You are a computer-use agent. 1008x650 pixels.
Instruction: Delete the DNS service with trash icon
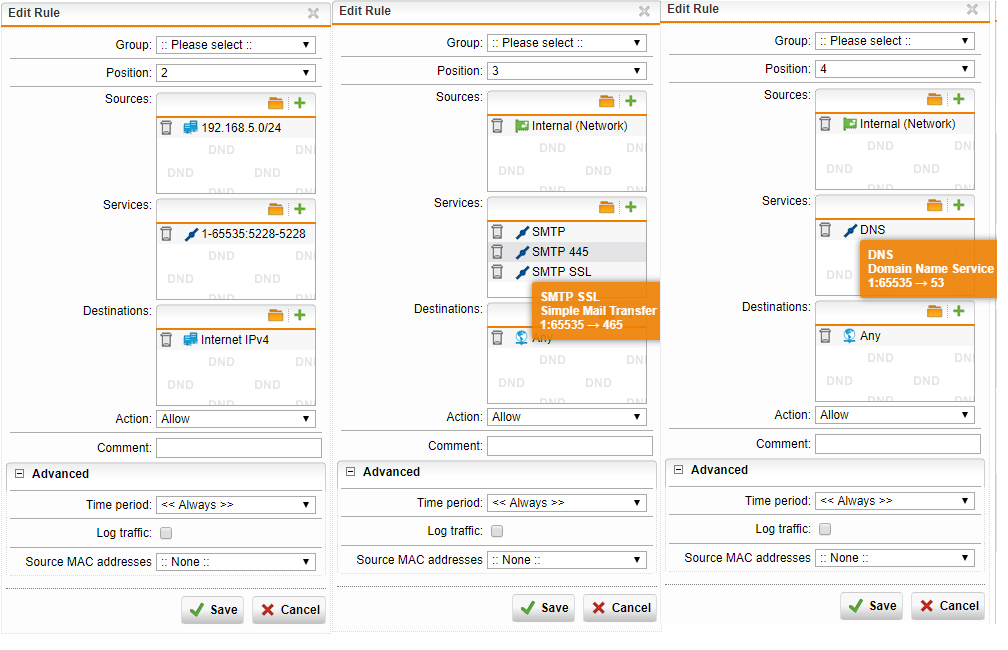(x=825, y=230)
